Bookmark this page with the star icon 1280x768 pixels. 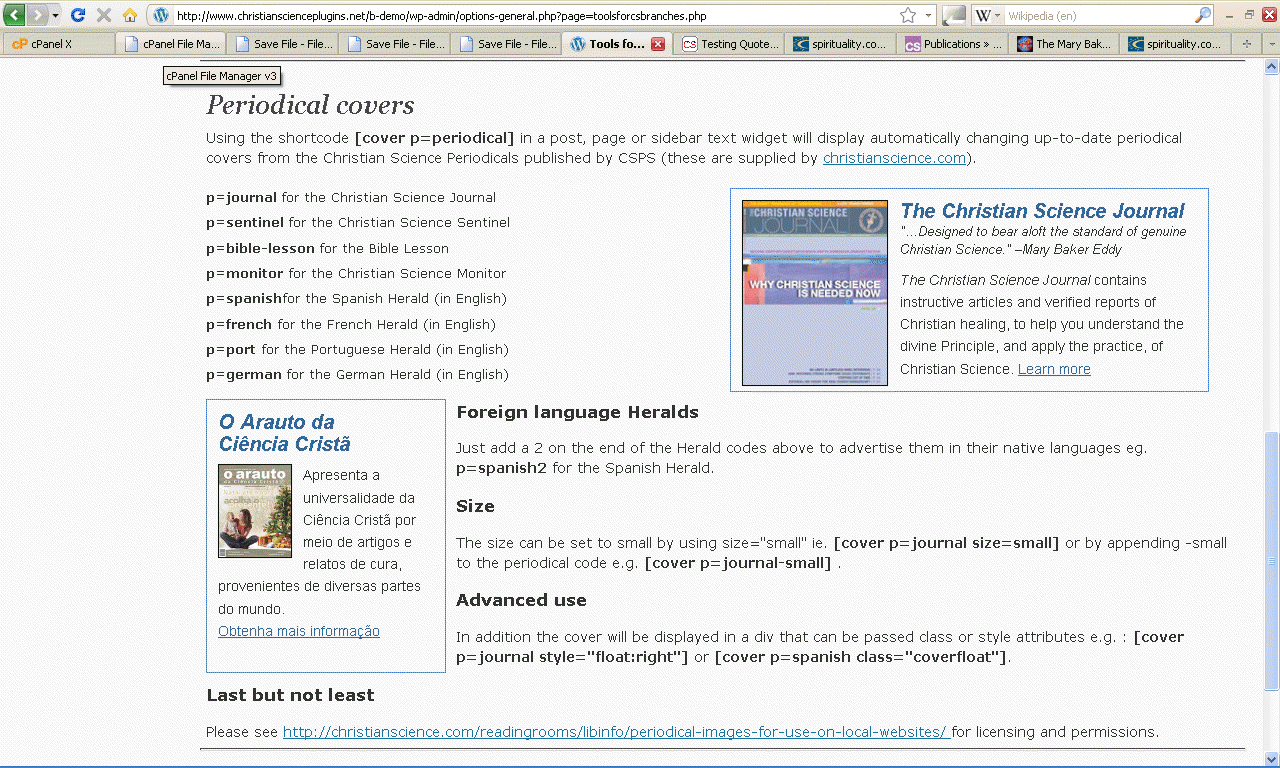pyautogui.click(x=908, y=15)
